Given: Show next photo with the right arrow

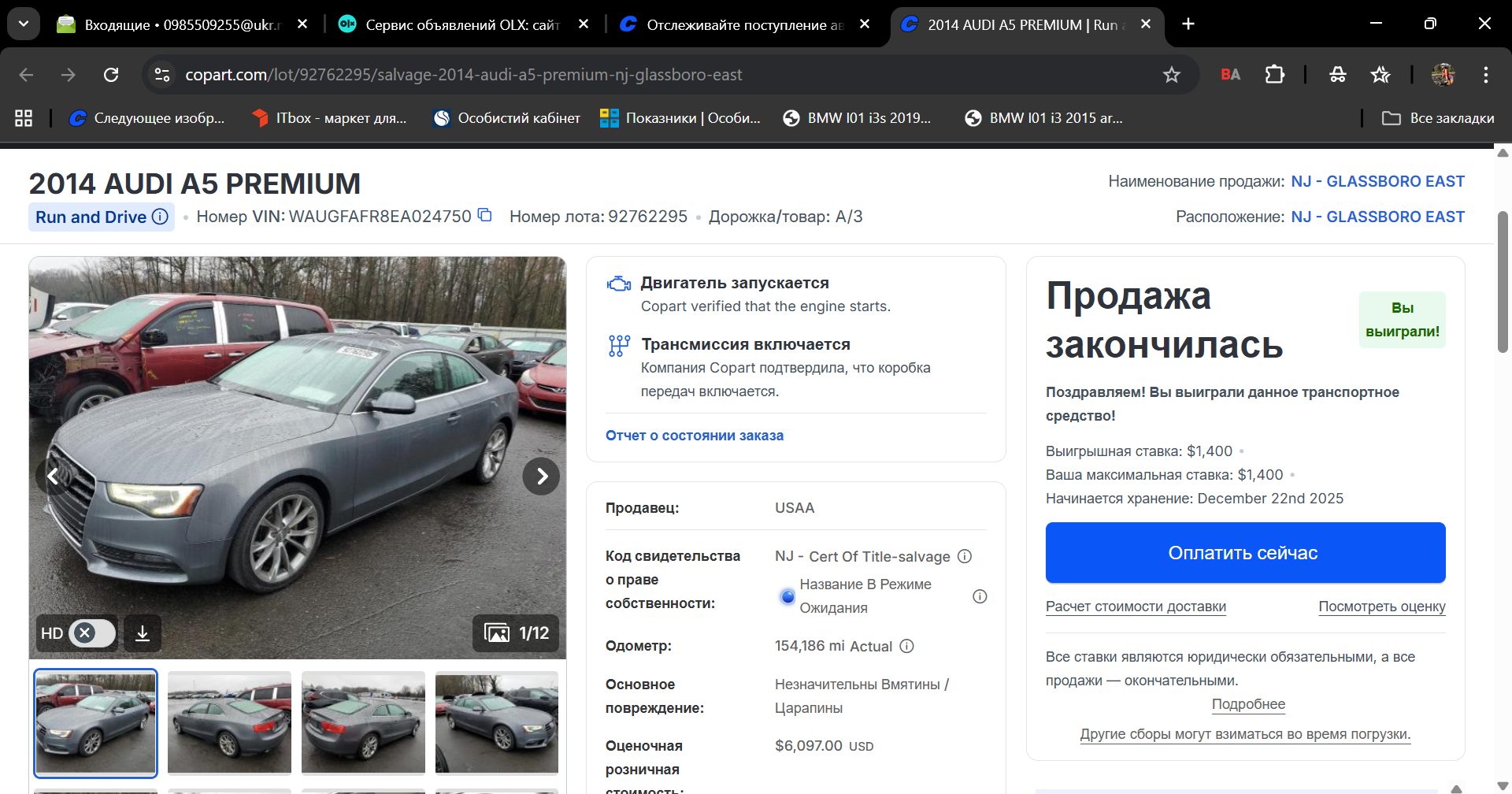Looking at the screenshot, I should click(541, 476).
